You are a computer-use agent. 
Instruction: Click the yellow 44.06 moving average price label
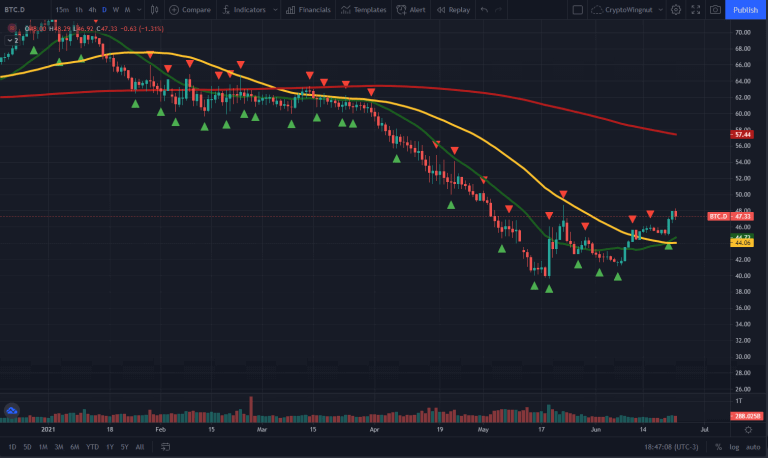[742, 243]
